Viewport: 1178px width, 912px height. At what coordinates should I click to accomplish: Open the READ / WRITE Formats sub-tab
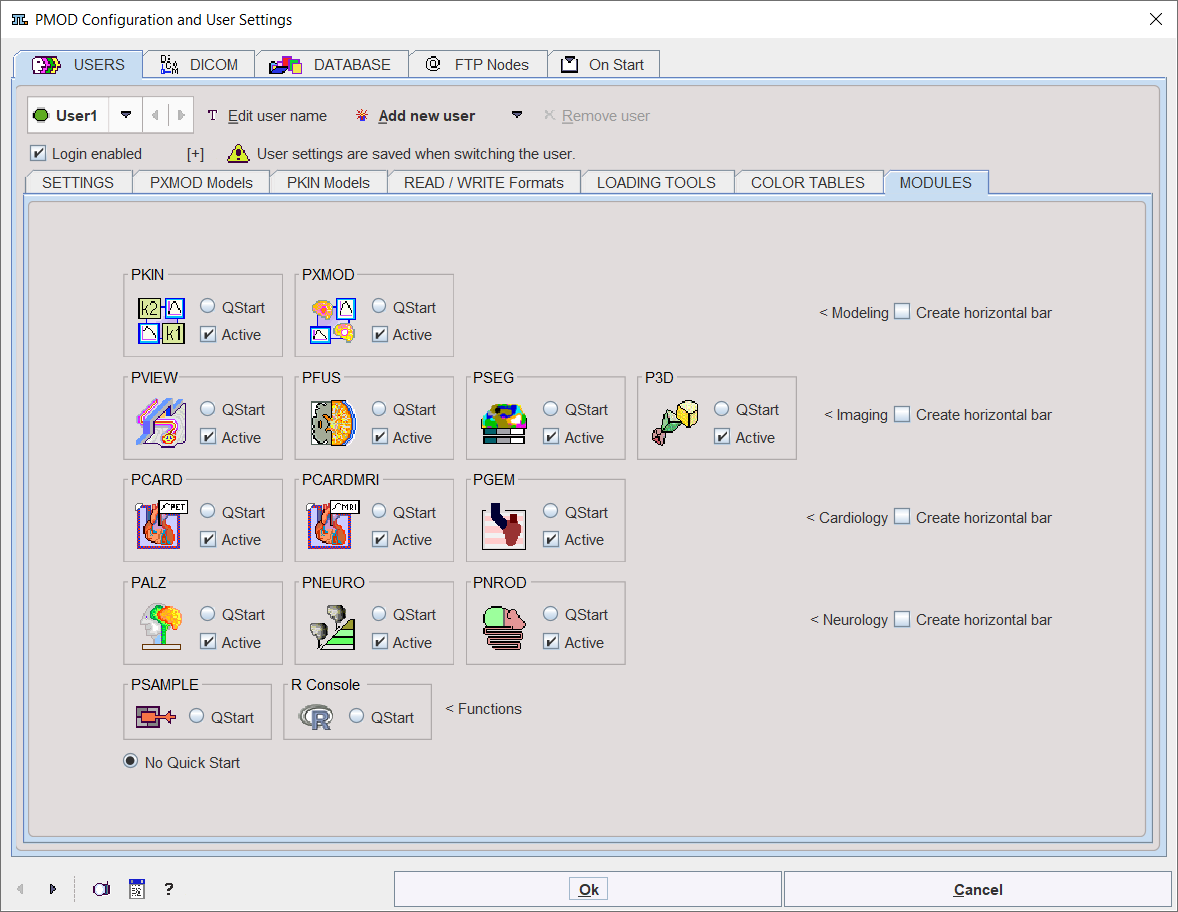coord(484,183)
